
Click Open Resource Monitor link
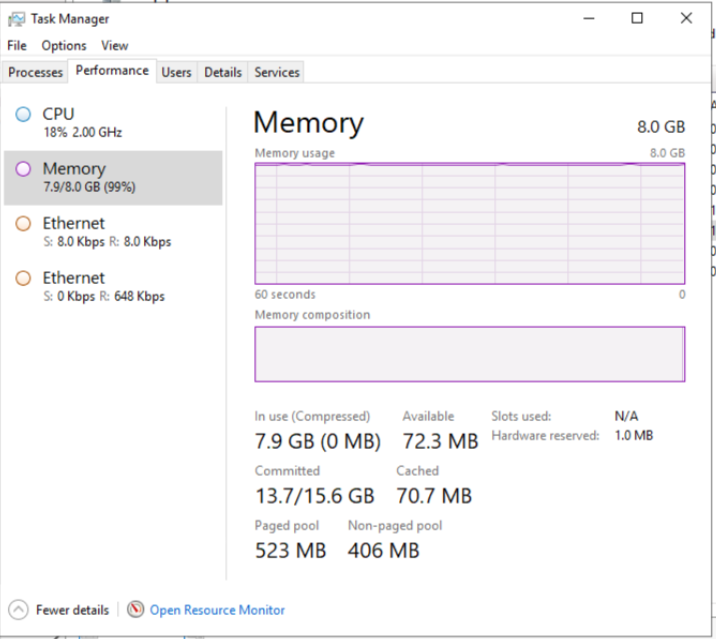217,610
